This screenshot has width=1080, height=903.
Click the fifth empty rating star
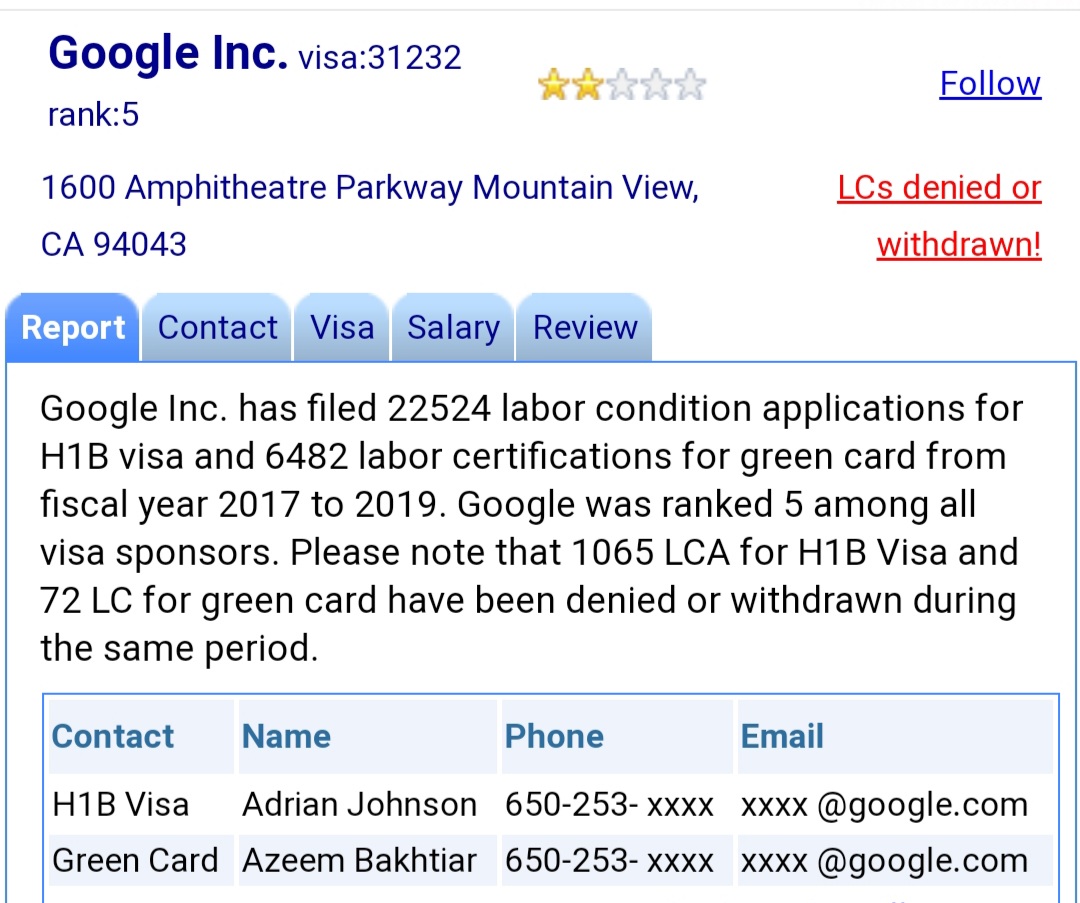pos(689,86)
